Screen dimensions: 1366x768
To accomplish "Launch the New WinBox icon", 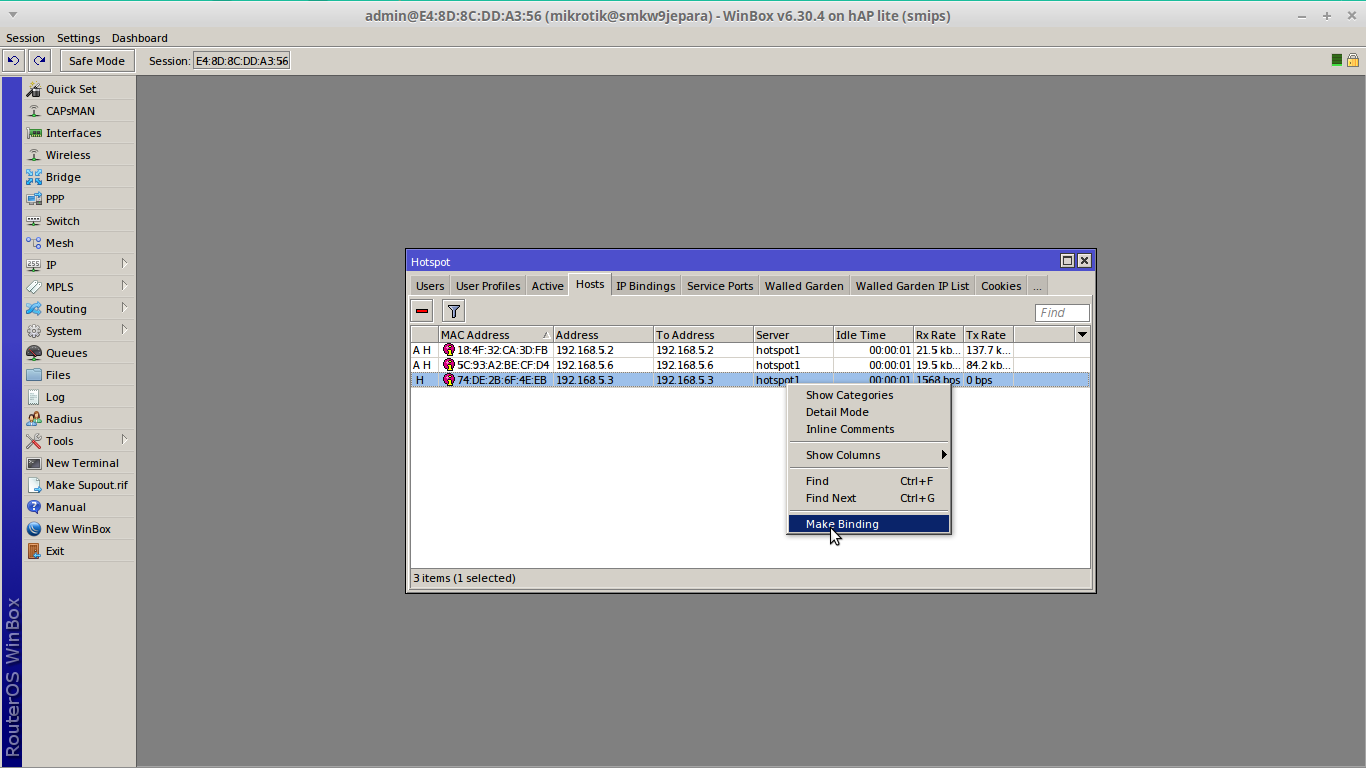I will point(34,529).
